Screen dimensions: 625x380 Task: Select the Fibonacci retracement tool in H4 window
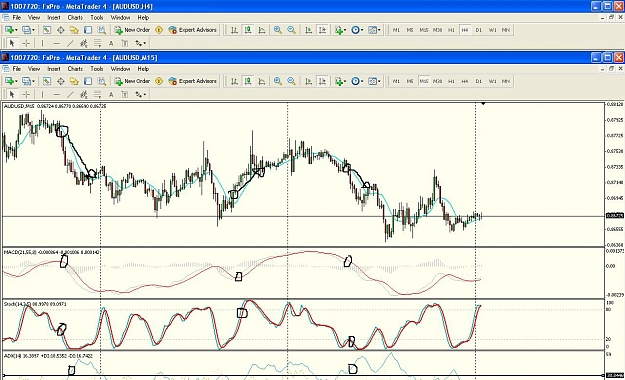click(x=97, y=43)
